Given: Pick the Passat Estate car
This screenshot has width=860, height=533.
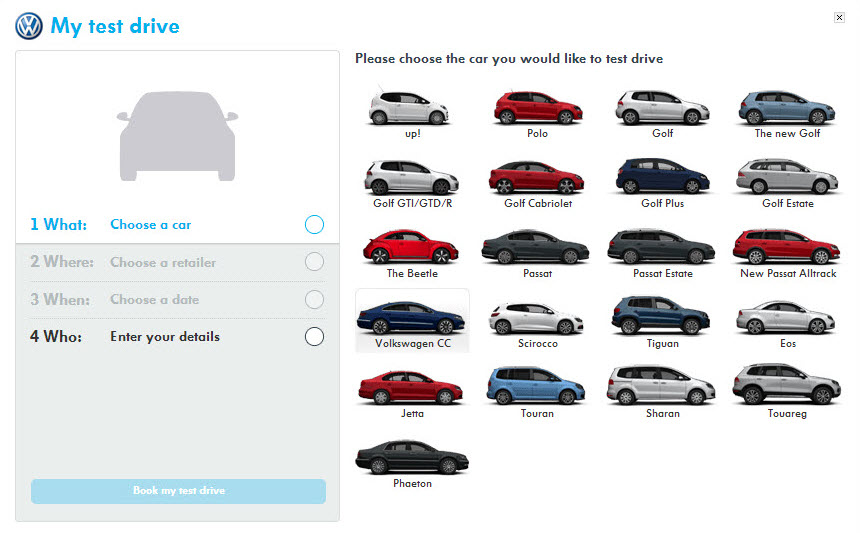Looking at the screenshot, I should click(x=661, y=247).
